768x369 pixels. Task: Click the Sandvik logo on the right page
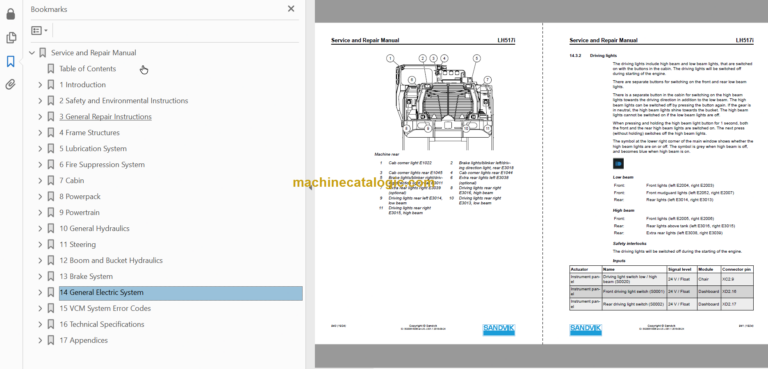tap(585, 330)
